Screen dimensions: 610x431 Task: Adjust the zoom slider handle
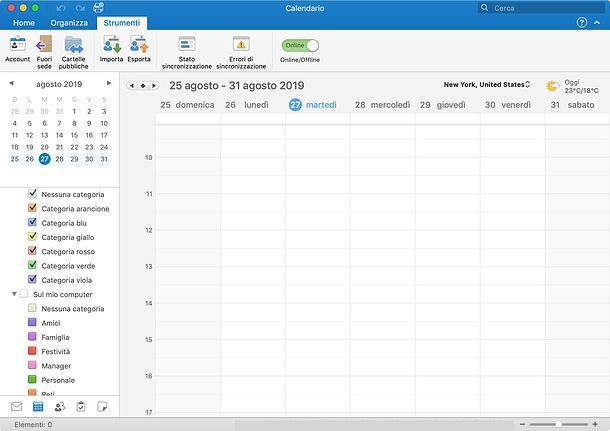click(558, 424)
